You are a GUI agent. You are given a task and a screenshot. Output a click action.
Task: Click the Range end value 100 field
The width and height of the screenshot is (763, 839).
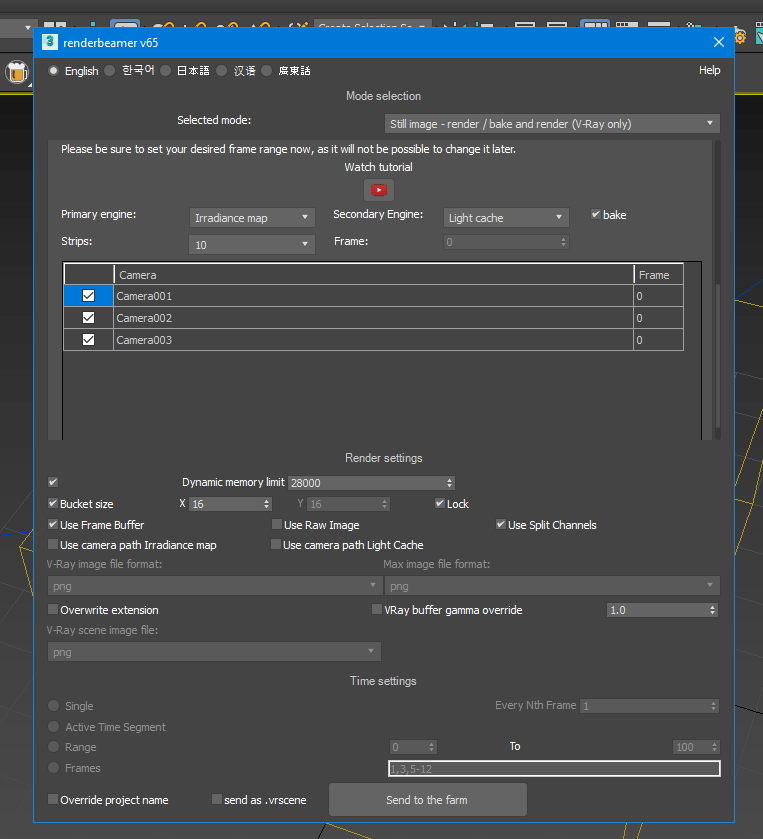[x=696, y=747]
